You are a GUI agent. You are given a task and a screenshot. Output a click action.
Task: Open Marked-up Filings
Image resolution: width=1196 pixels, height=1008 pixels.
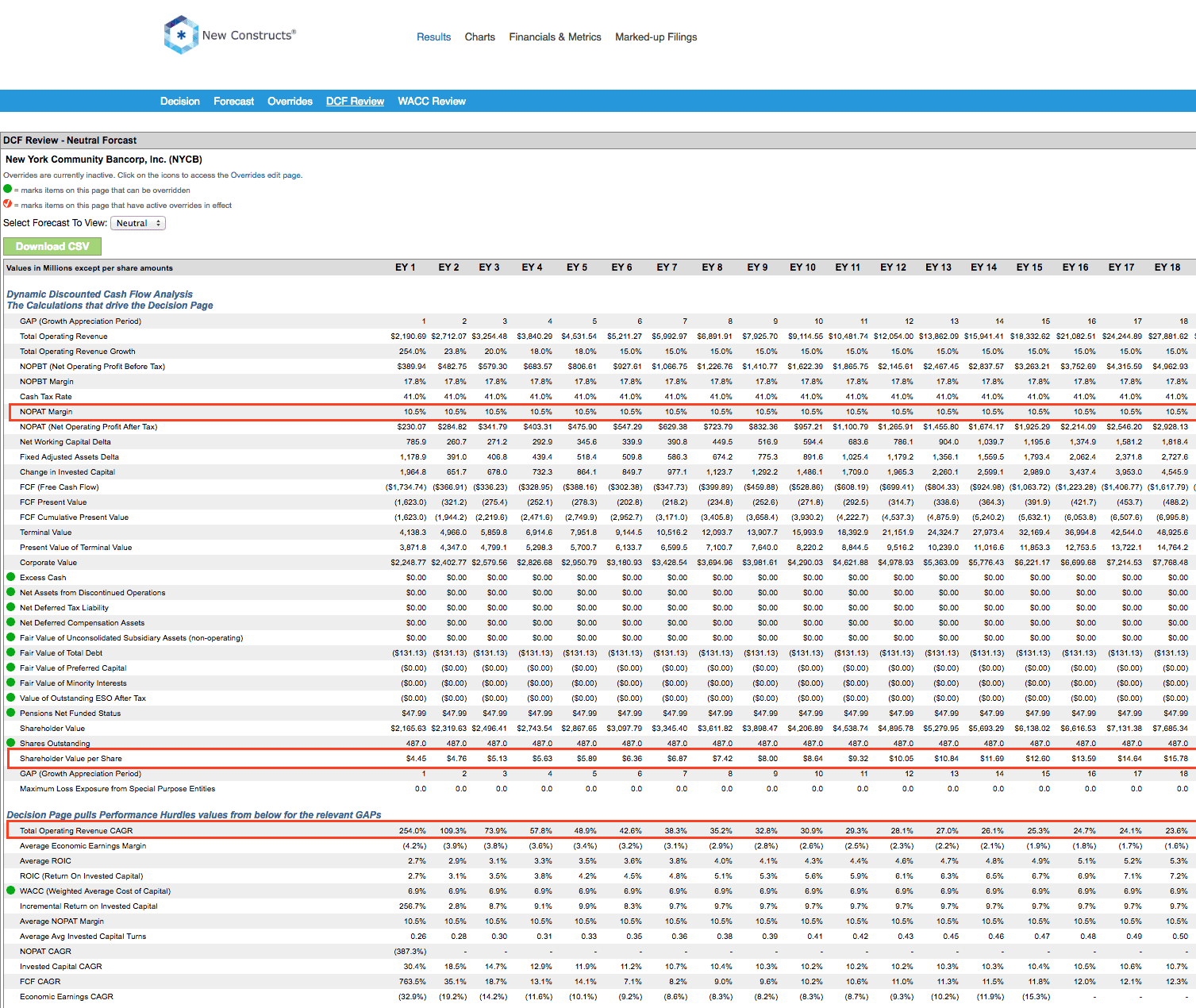click(x=656, y=37)
